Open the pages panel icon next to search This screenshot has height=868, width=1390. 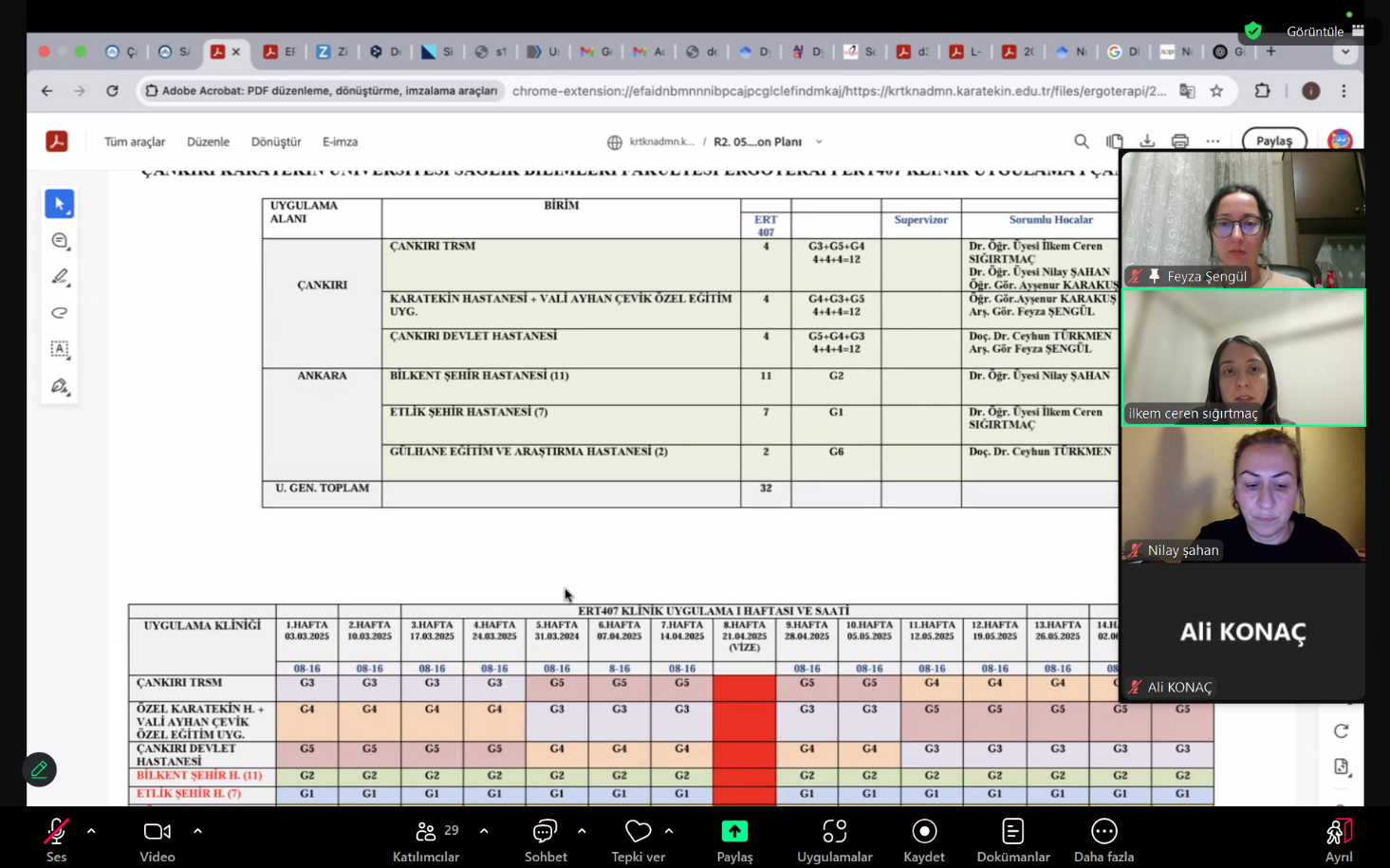coord(1115,141)
